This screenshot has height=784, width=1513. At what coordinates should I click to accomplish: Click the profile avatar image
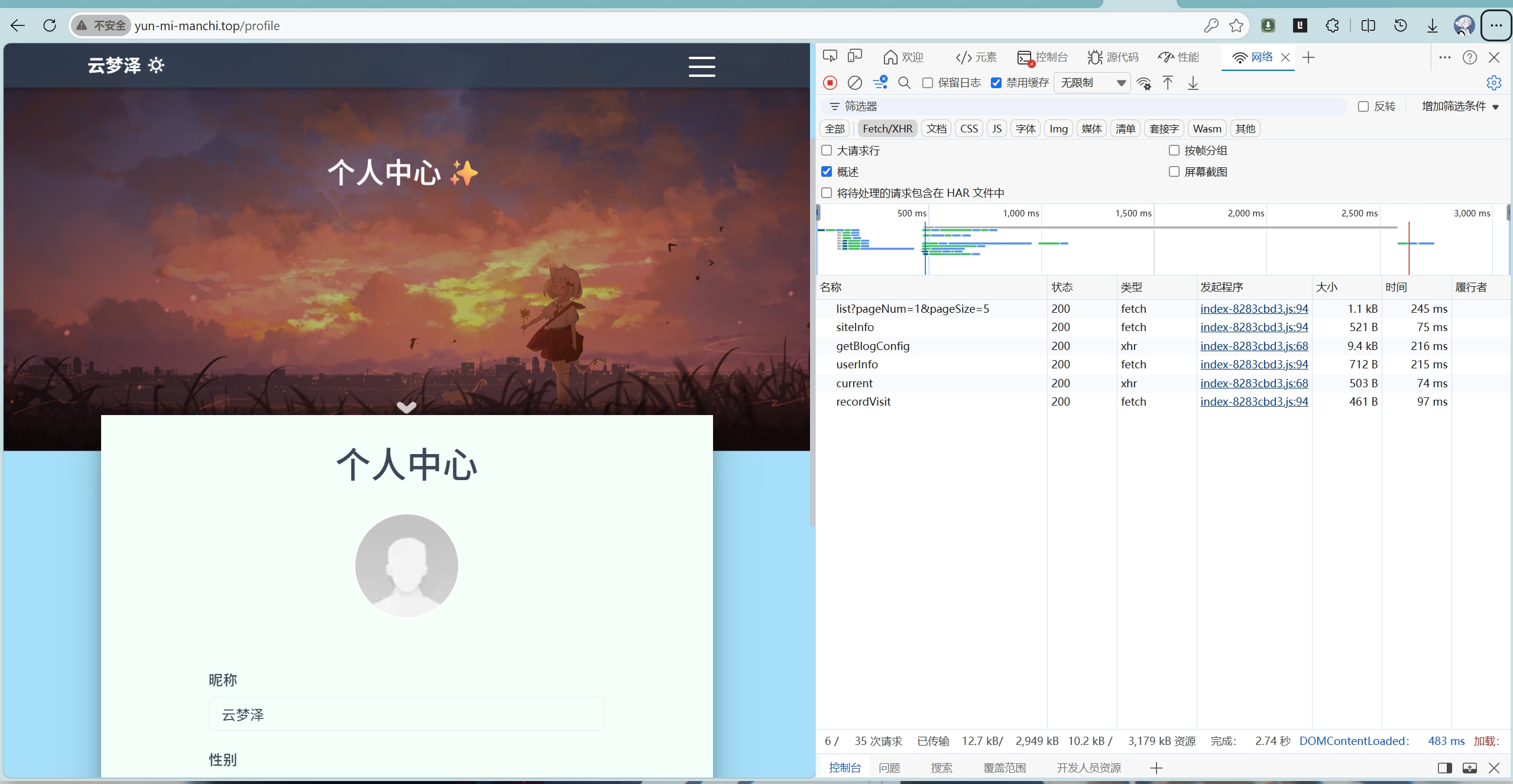click(407, 566)
